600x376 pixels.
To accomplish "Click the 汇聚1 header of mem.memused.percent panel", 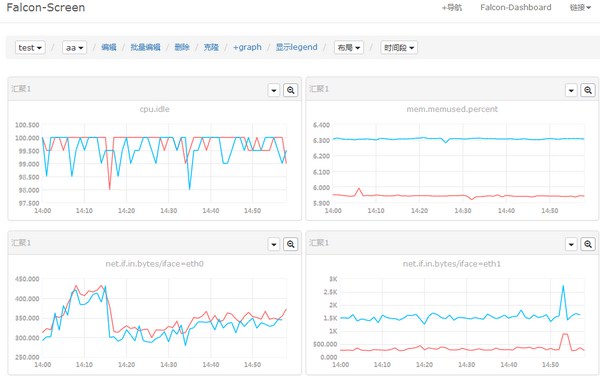I will pos(319,89).
